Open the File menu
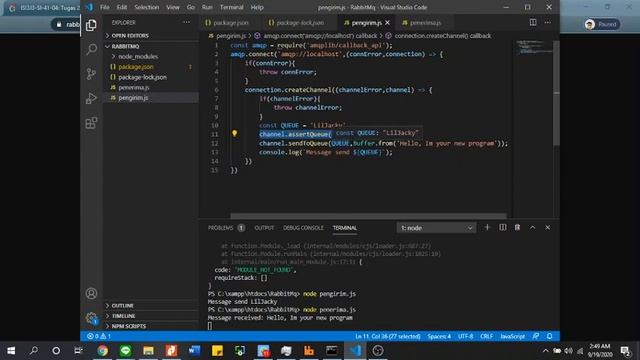 [105, 7]
